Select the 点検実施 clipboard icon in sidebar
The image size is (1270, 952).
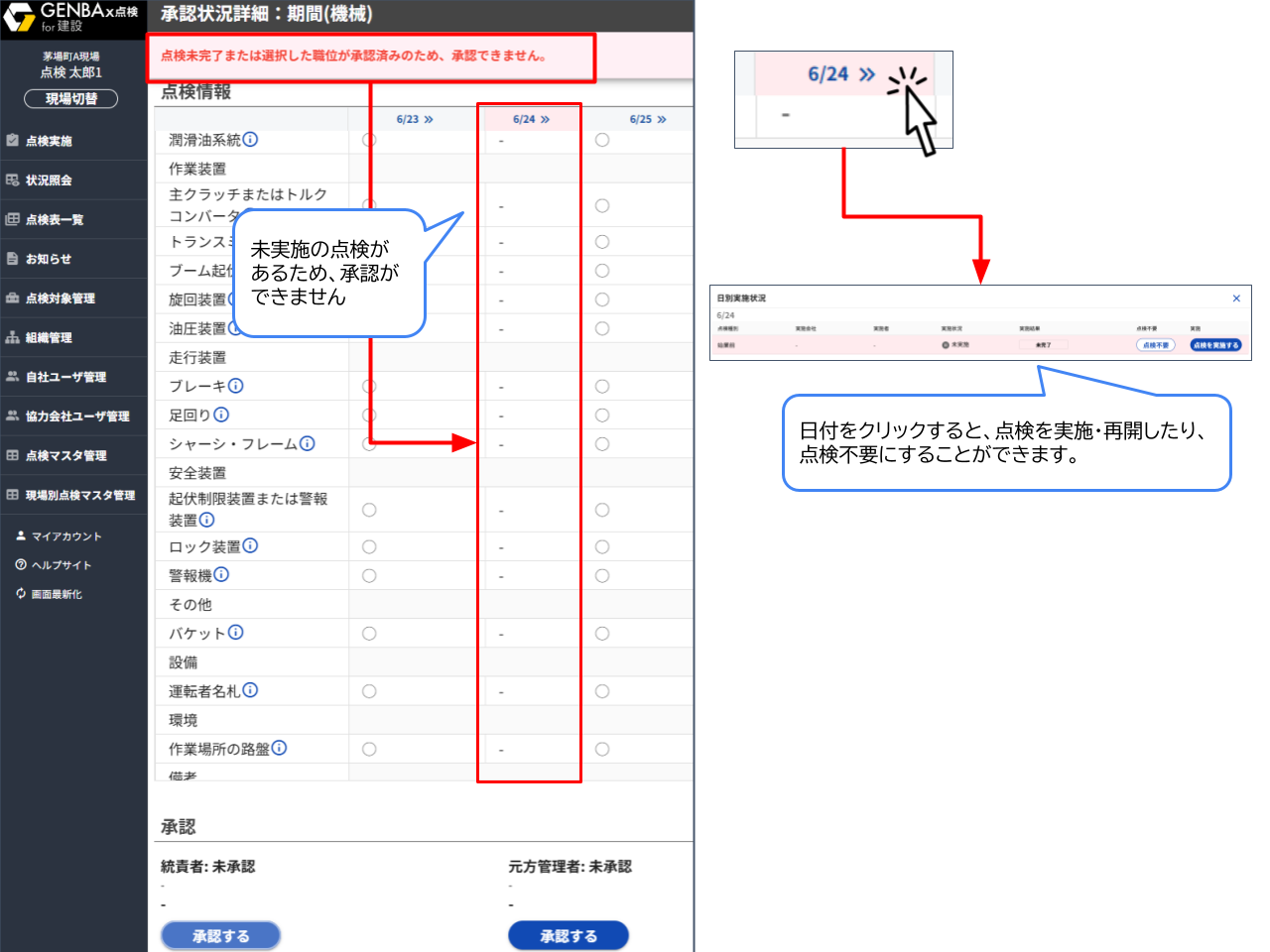point(14,141)
